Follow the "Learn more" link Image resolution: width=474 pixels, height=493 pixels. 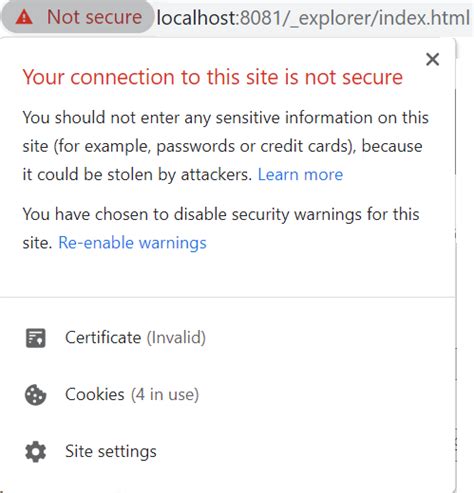pyautogui.click(x=300, y=174)
